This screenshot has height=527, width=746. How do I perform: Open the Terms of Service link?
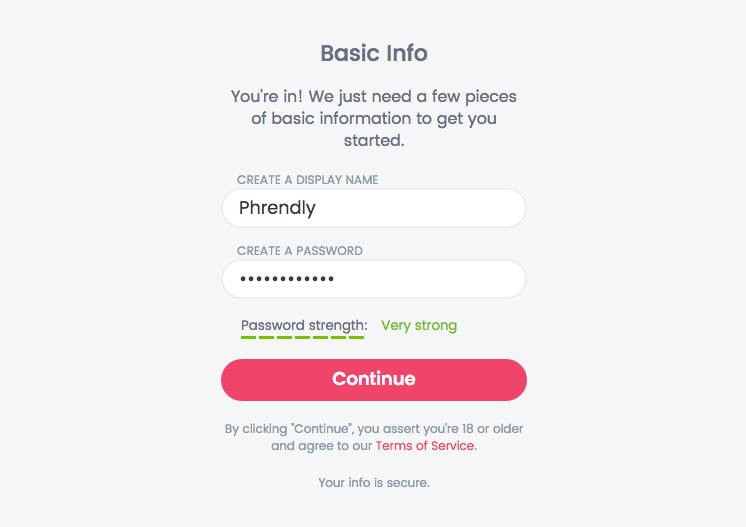pos(424,446)
